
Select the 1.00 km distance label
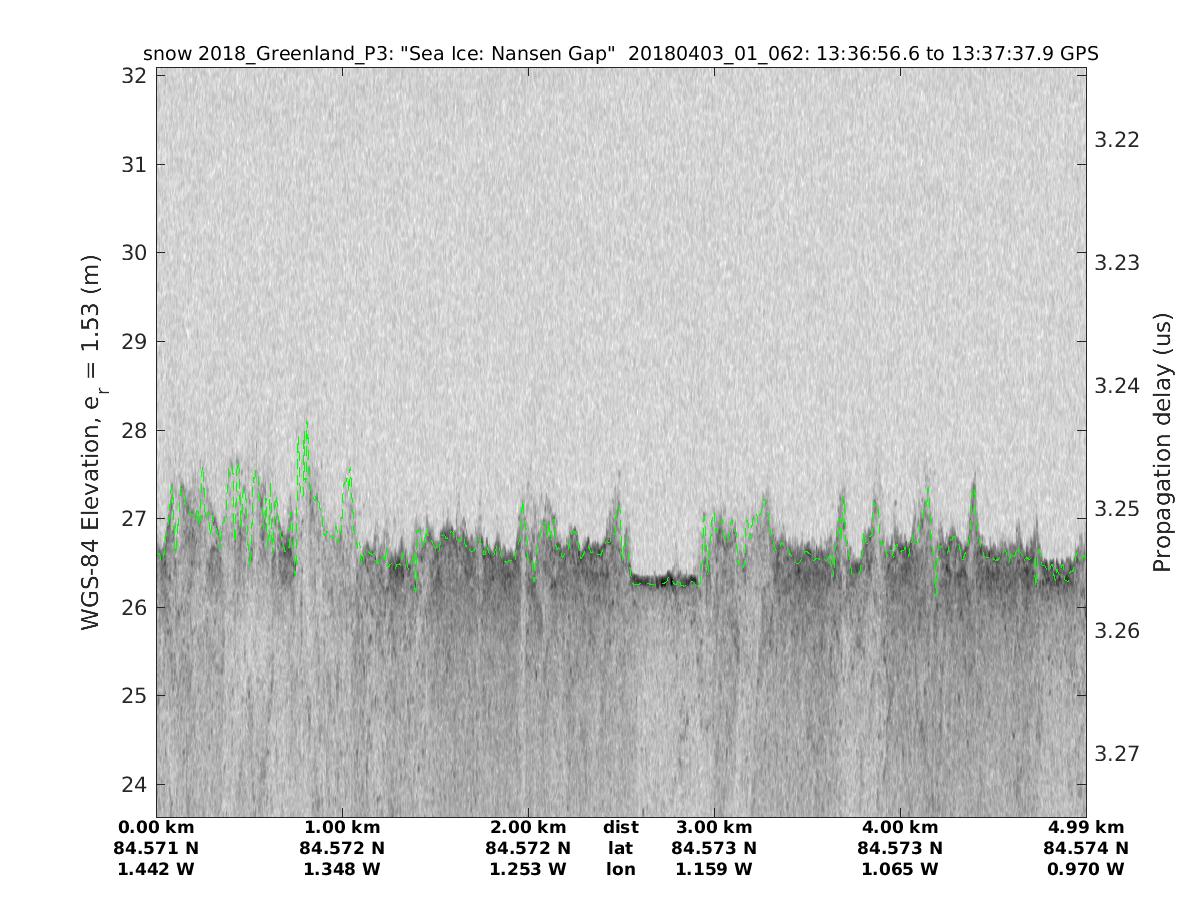tap(342, 828)
